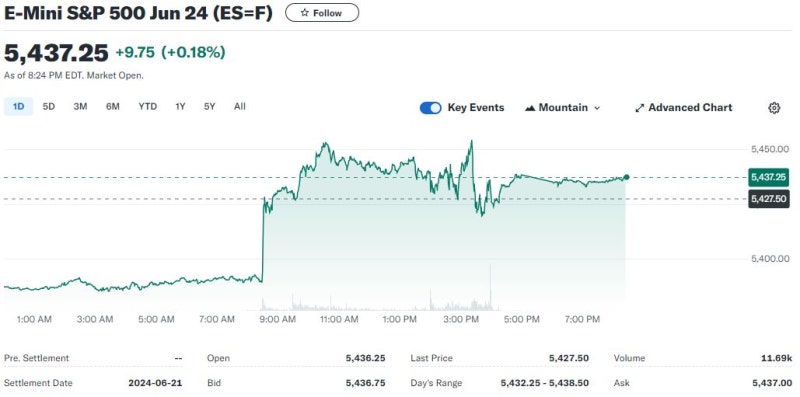Viewport: 800px width, 397px height.
Task: Click the green endpoint dot on chart line
Action: (x=626, y=177)
